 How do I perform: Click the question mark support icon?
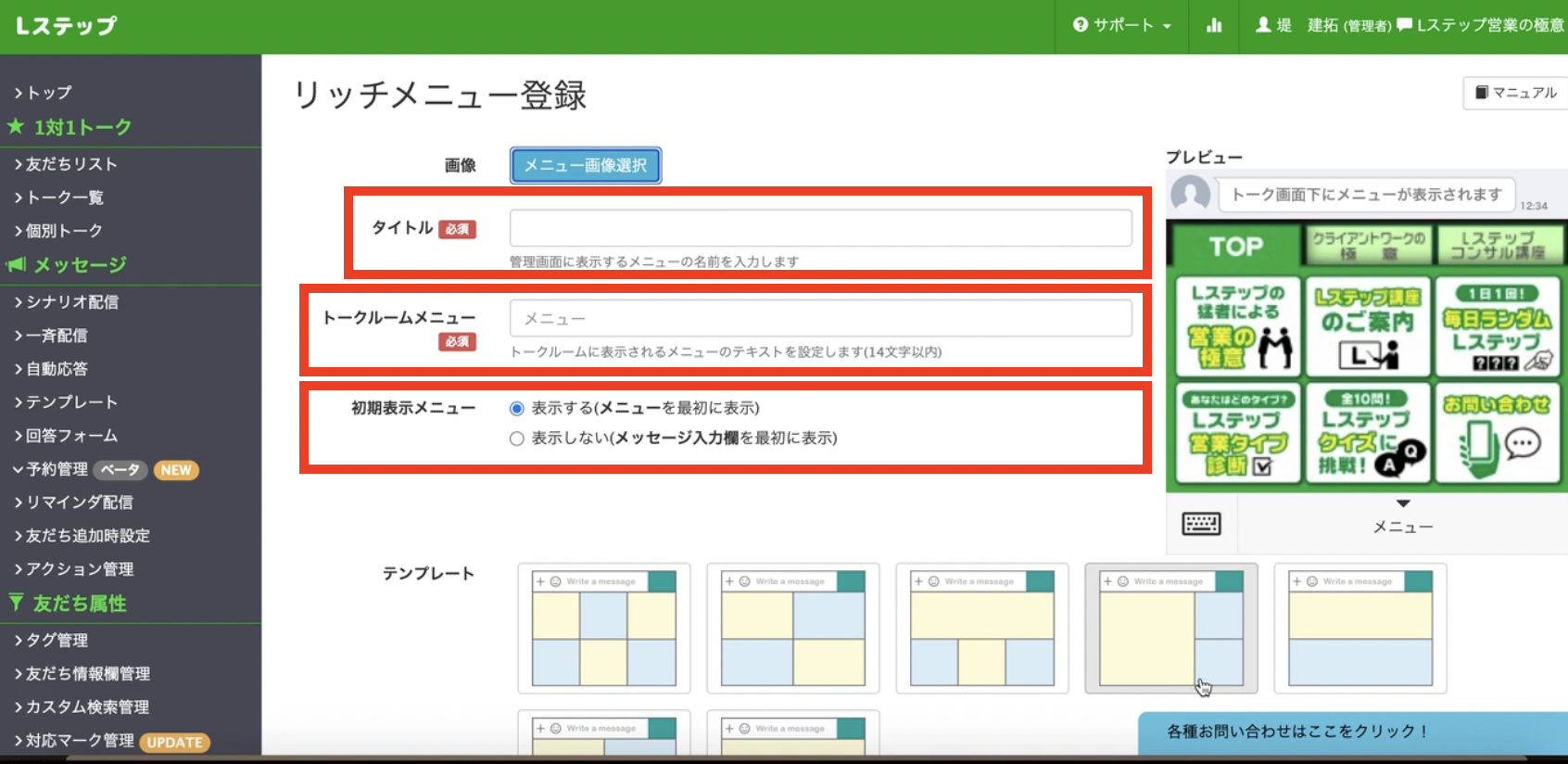(1081, 25)
